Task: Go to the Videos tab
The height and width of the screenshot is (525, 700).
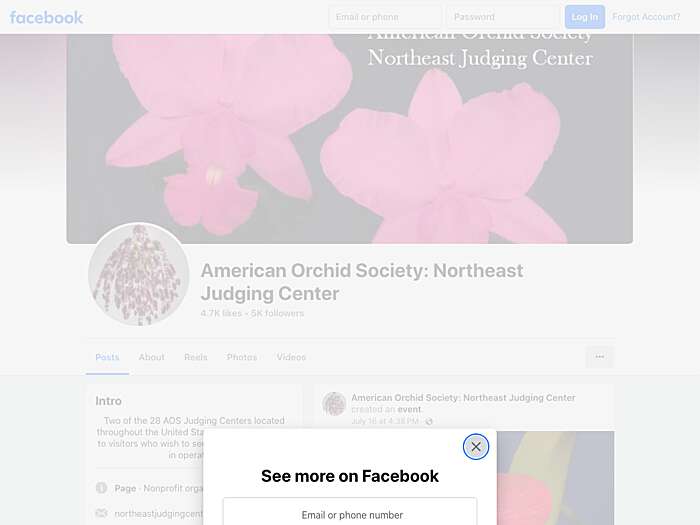Action: [291, 357]
